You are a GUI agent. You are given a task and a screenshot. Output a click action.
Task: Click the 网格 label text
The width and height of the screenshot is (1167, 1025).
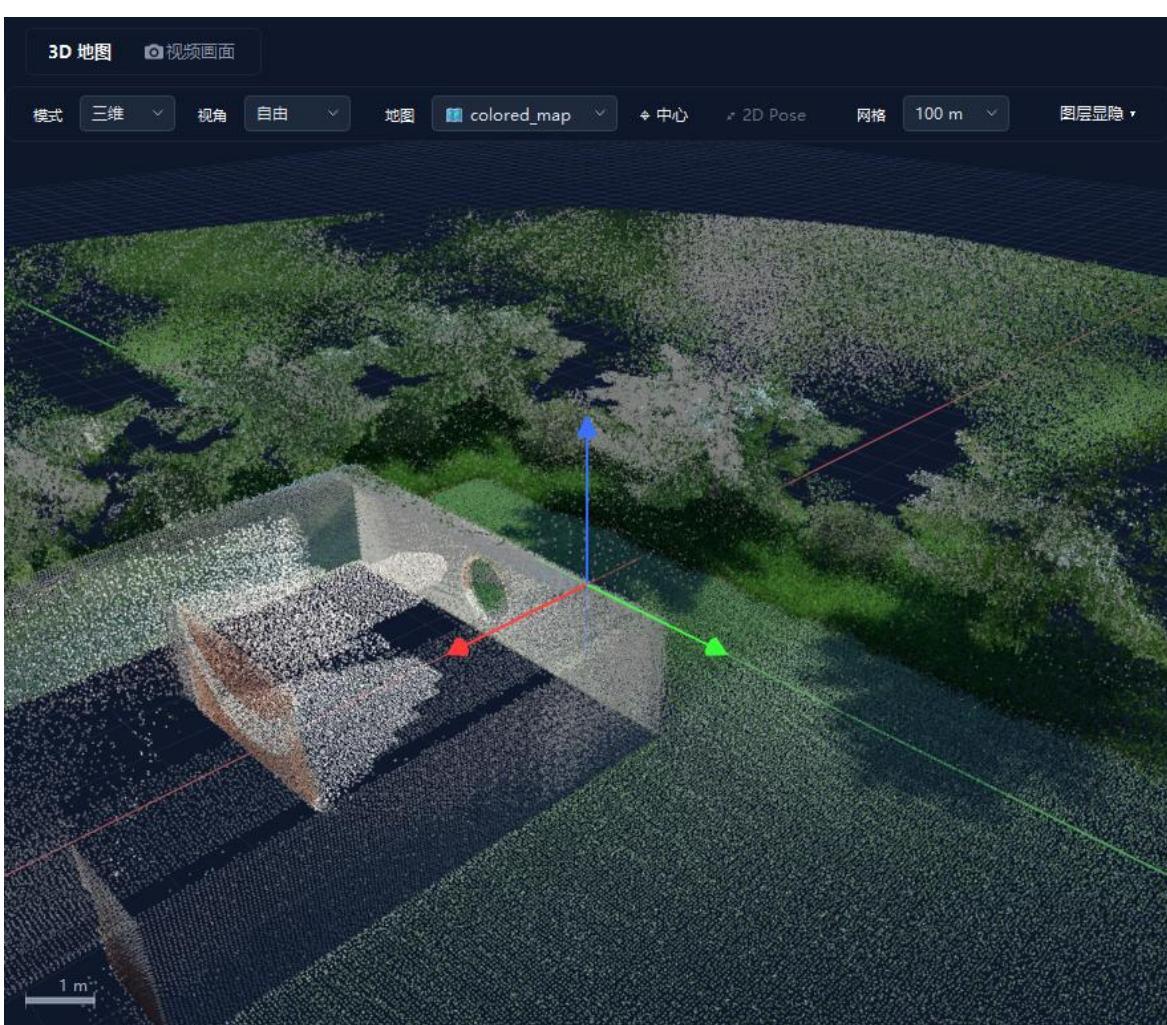click(871, 115)
